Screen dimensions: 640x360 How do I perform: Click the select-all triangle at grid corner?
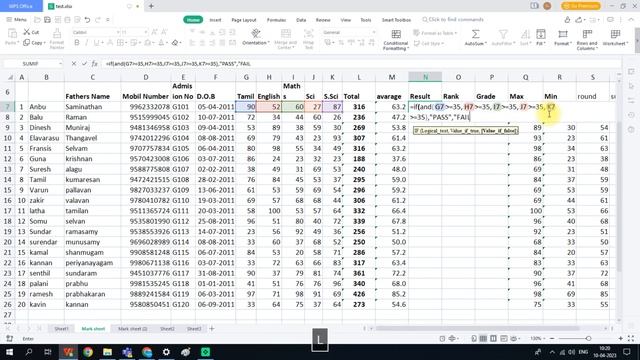(10, 77)
